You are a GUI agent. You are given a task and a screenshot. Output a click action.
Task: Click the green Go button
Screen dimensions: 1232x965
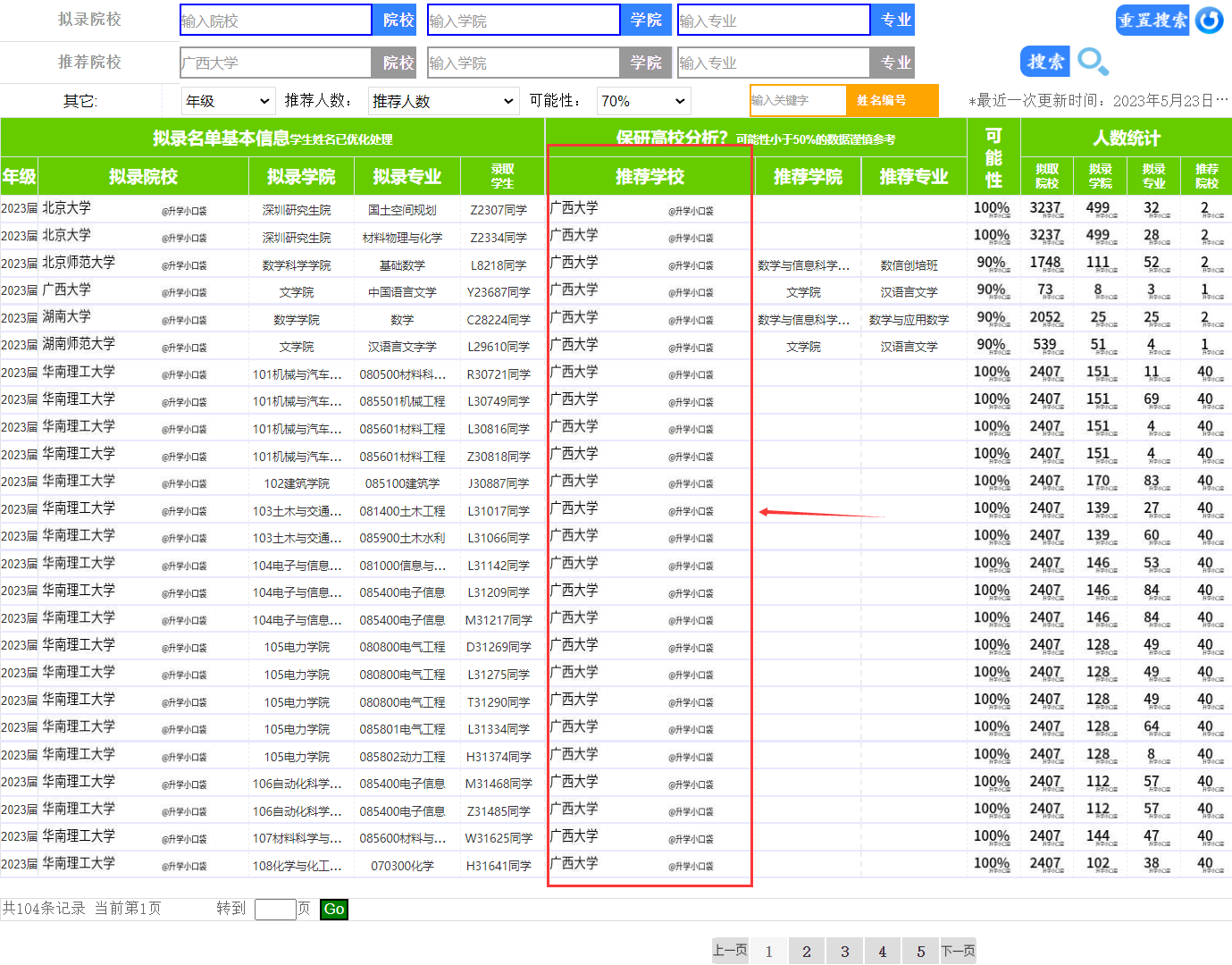point(333,909)
